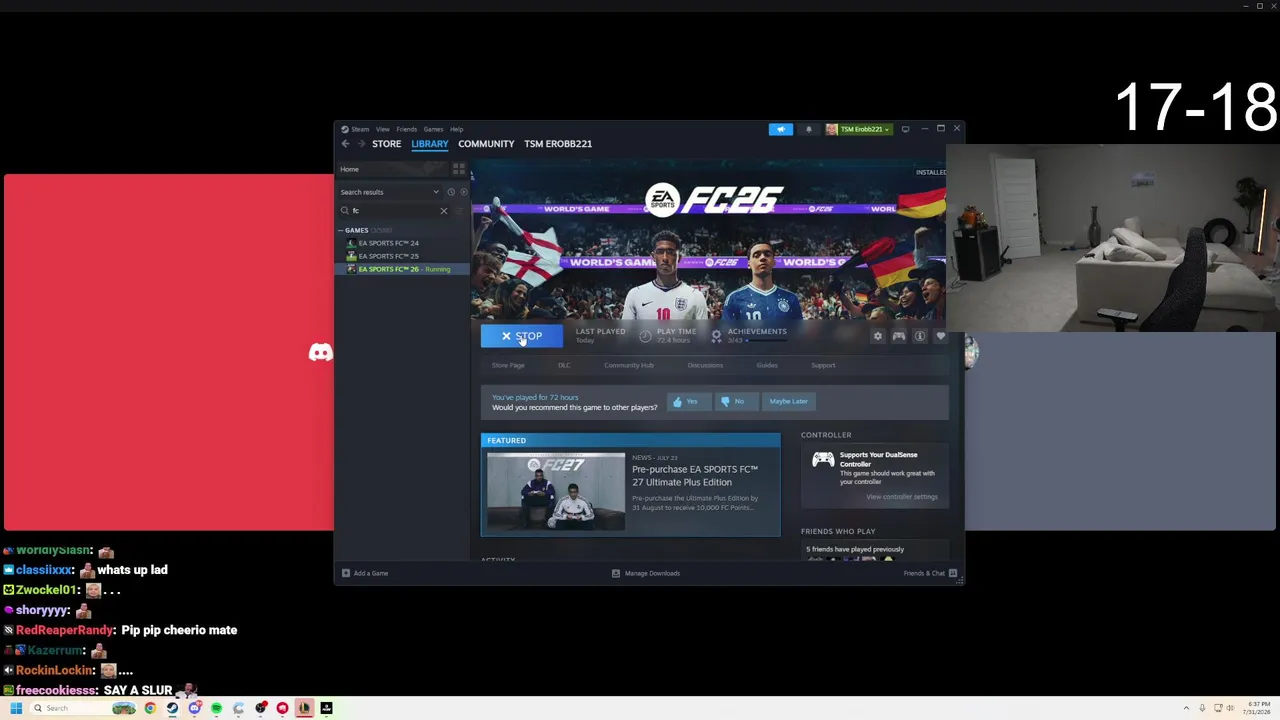Select EA SPORTS FC 25 in library
The width and height of the screenshot is (1280, 720).
388,256
